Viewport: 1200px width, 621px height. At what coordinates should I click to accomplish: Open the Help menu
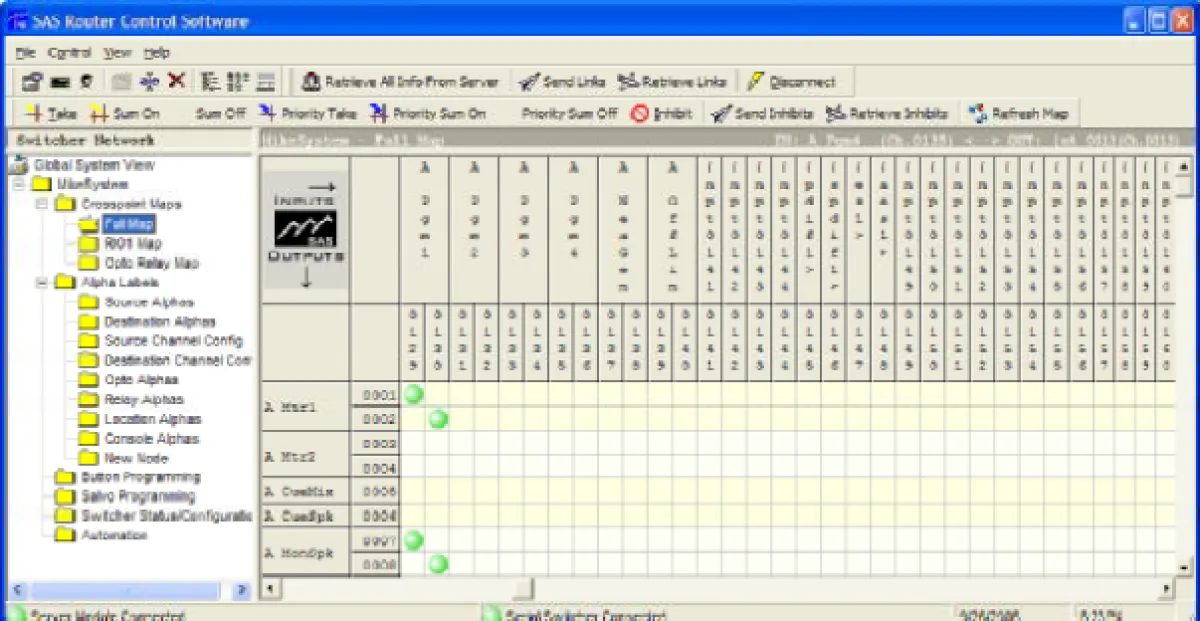(157, 52)
